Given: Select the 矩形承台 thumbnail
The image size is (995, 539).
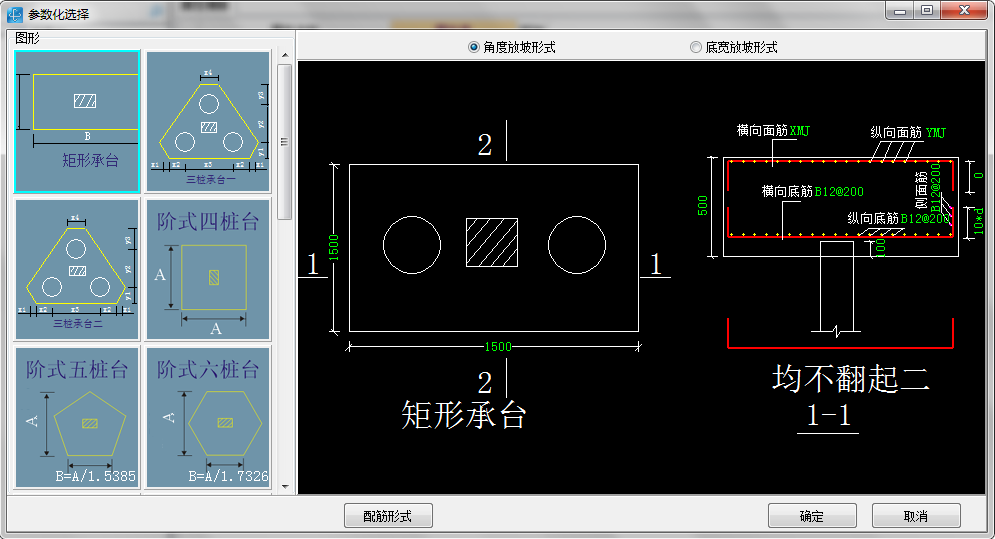Looking at the screenshot, I should (x=77, y=121).
